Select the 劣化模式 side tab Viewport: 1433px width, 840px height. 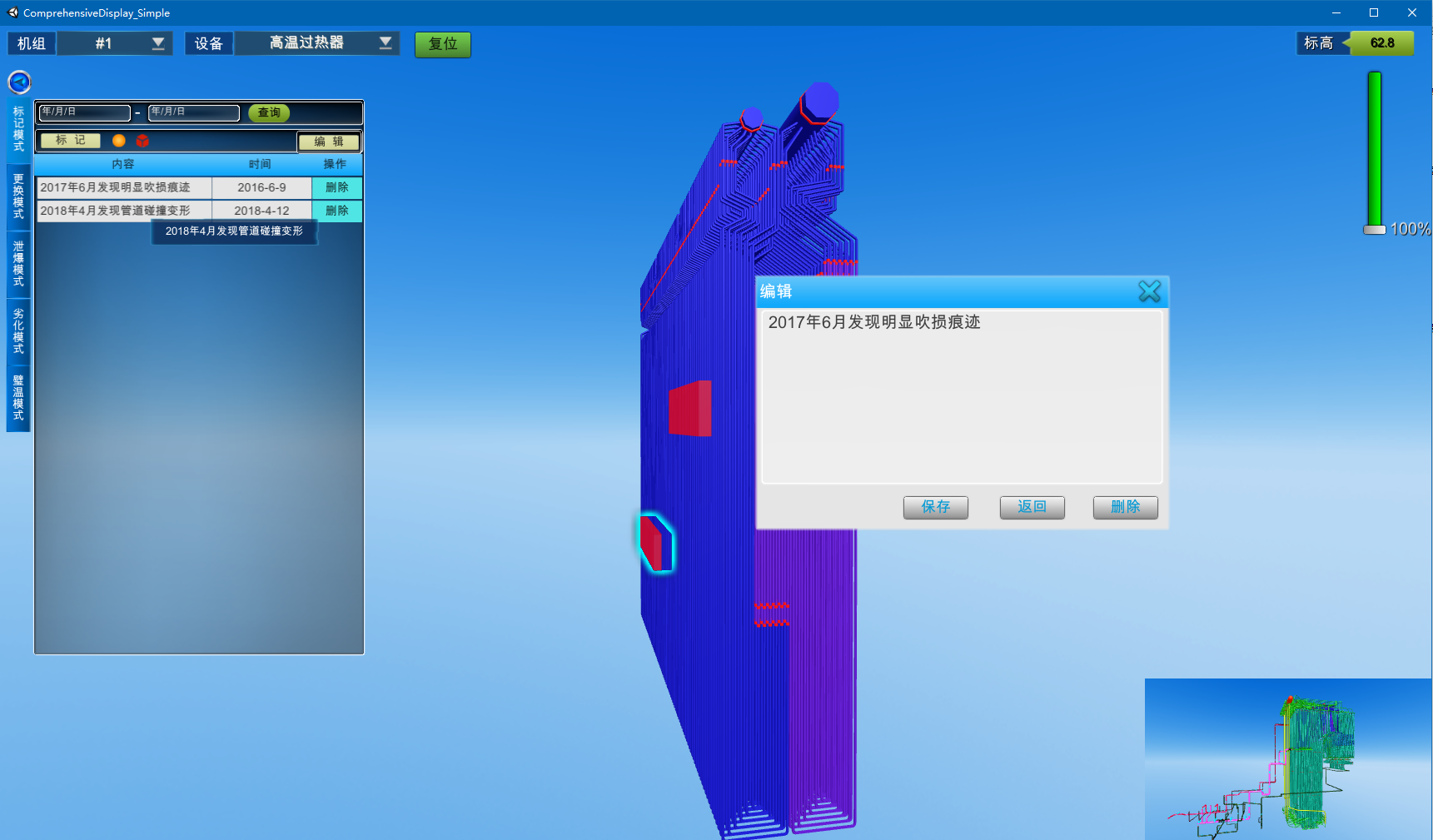18,331
